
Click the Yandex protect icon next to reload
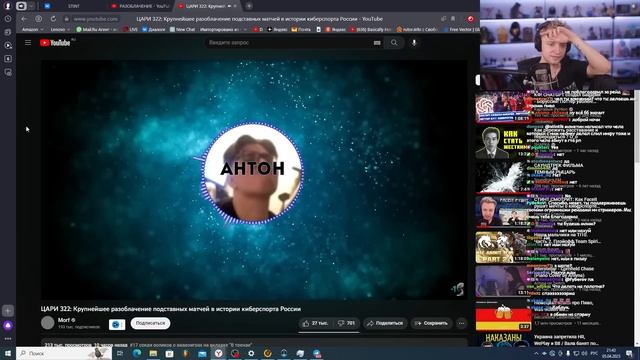(38, 19)
